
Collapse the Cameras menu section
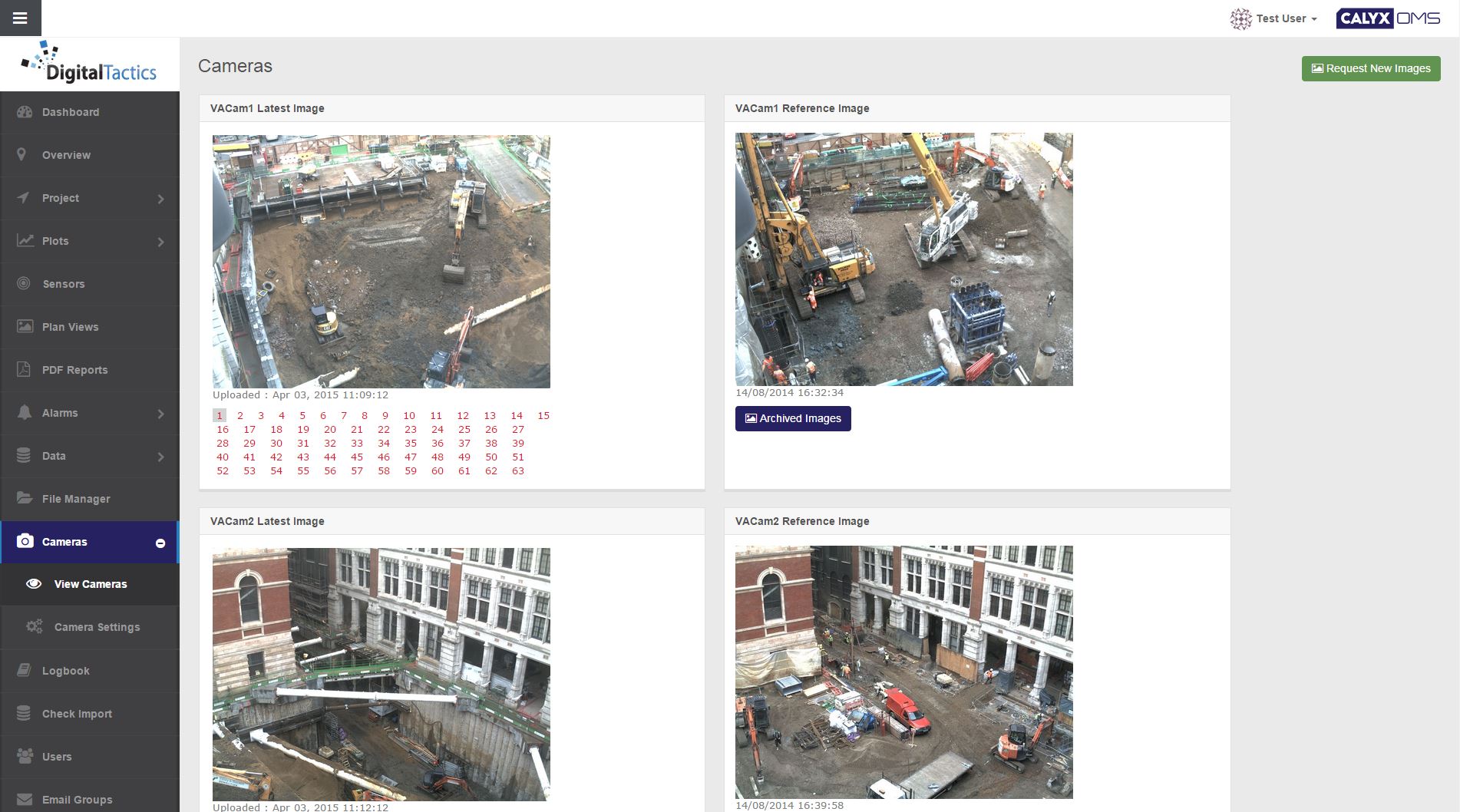(x=160, y=543)
